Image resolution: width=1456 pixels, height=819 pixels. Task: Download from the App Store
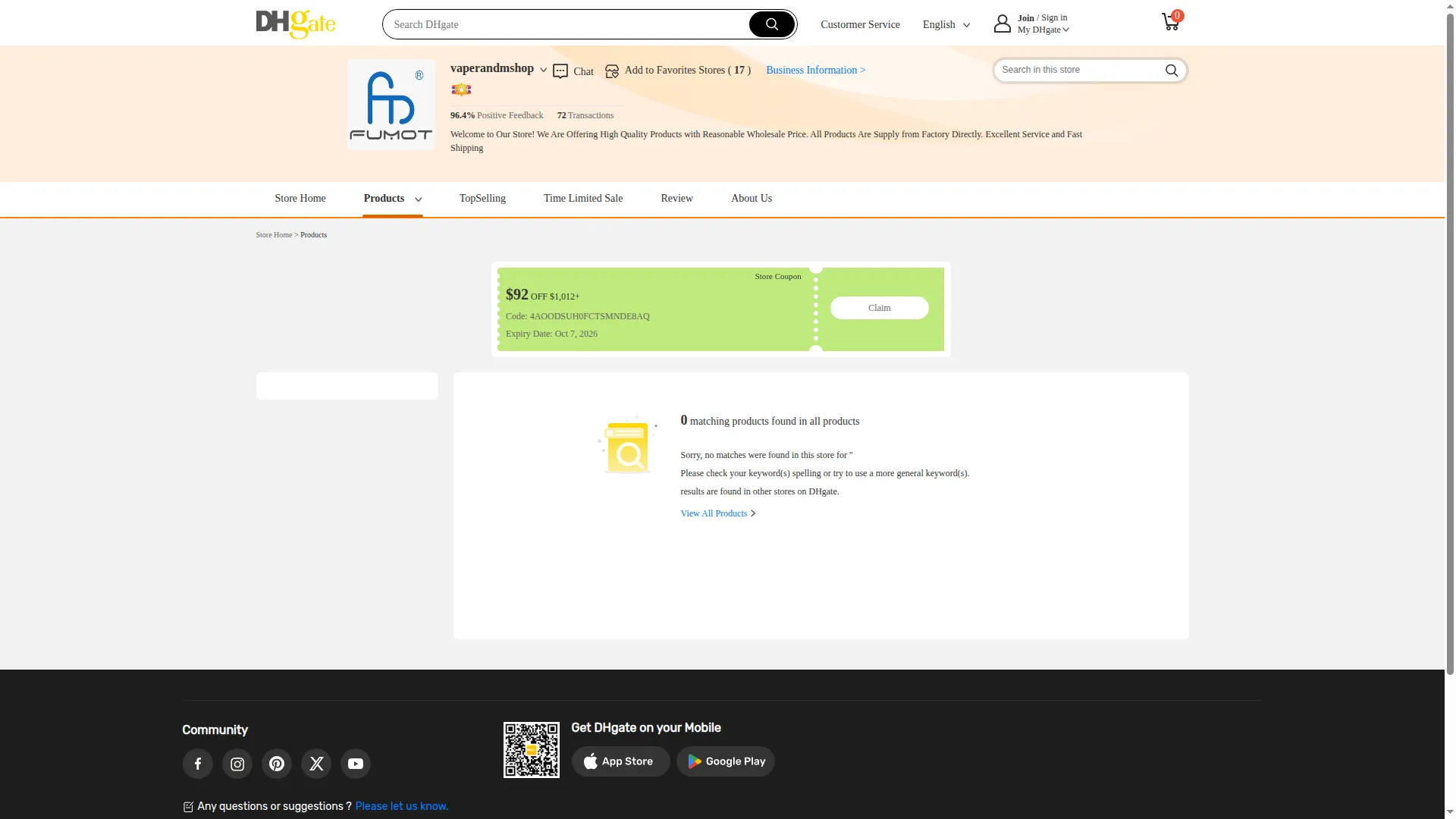621,761
